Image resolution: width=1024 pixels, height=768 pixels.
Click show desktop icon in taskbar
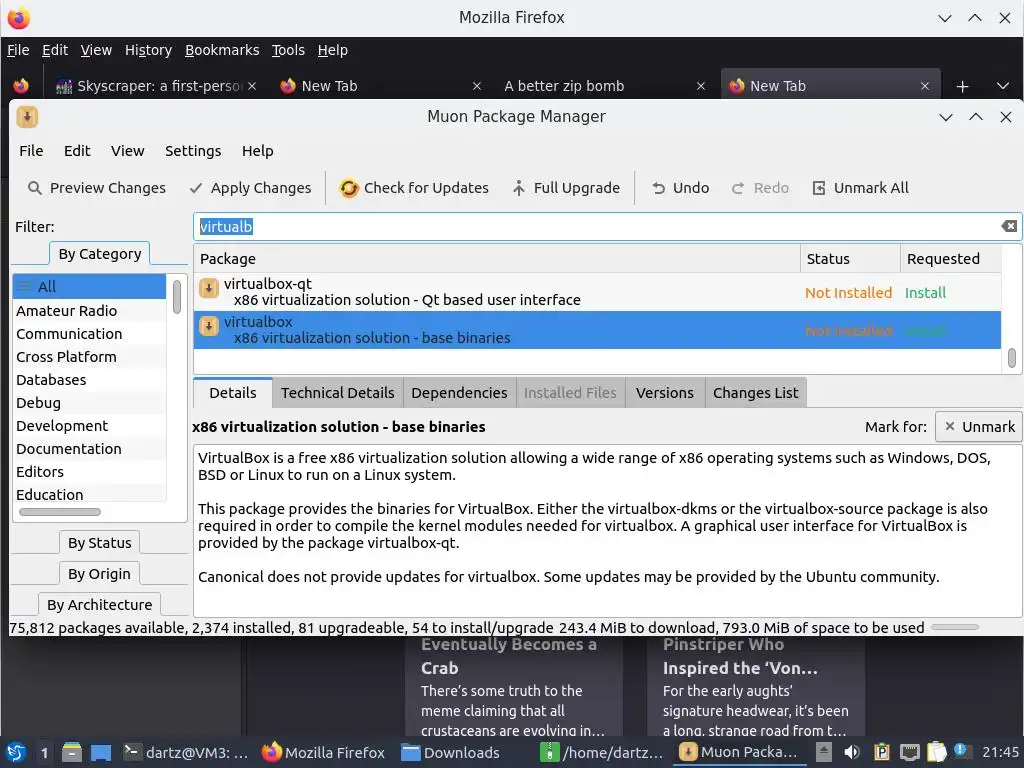101,752
